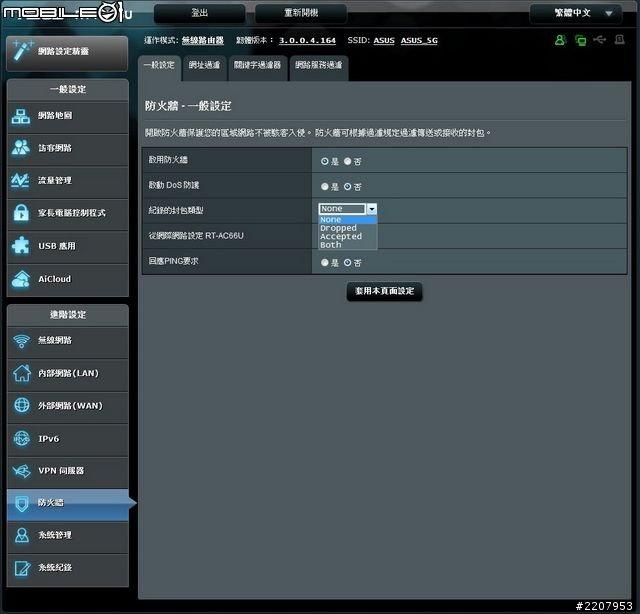
Task: Click the USB status icon in header
Action: pyautogui.click(x=599, y=40)
